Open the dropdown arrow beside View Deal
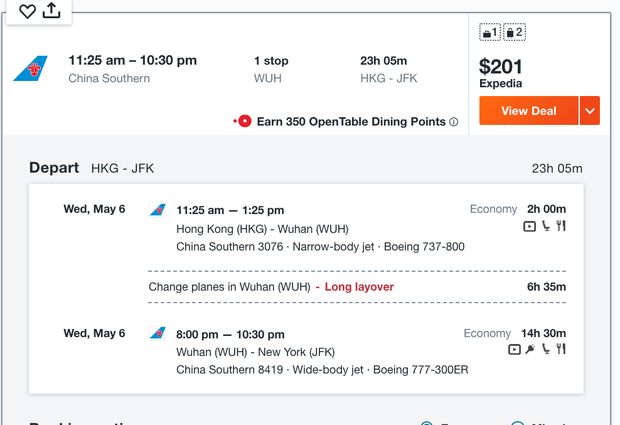Screen dimensions: 620x425 [590, 111]
